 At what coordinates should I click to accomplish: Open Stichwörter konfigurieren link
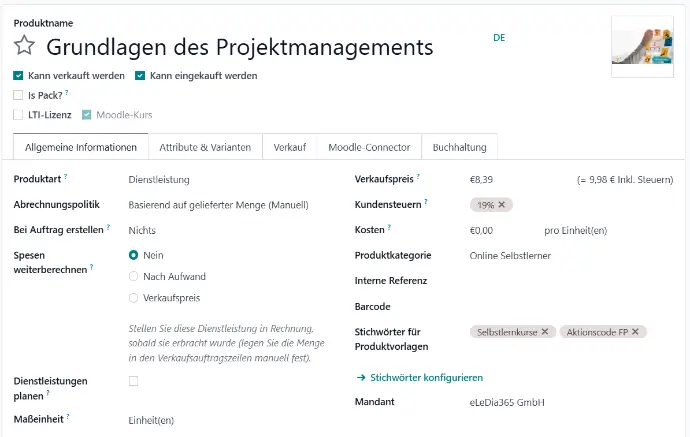(x=426, y=378)
